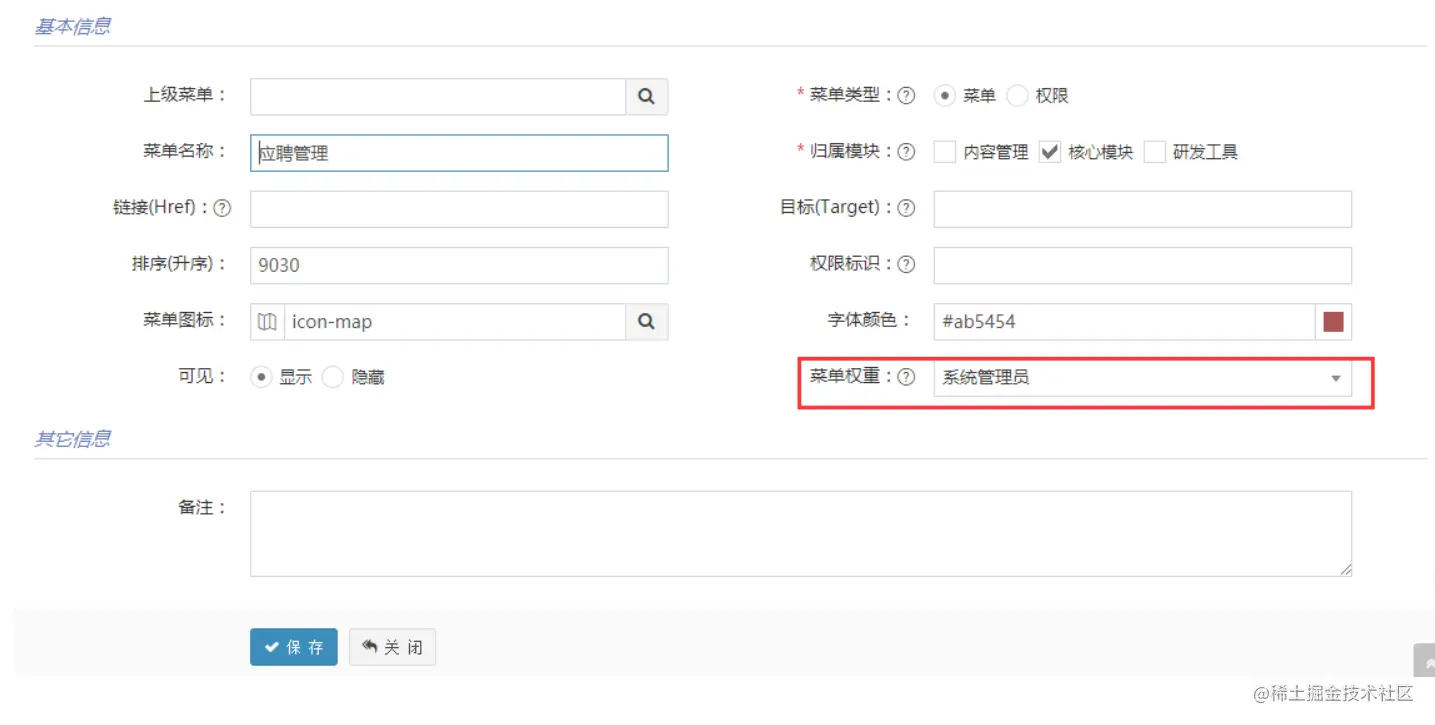Image resolution: width=1435 pixels, height=725 pixels.
Task: Click the 保存 button
Action: click(294, 647)
